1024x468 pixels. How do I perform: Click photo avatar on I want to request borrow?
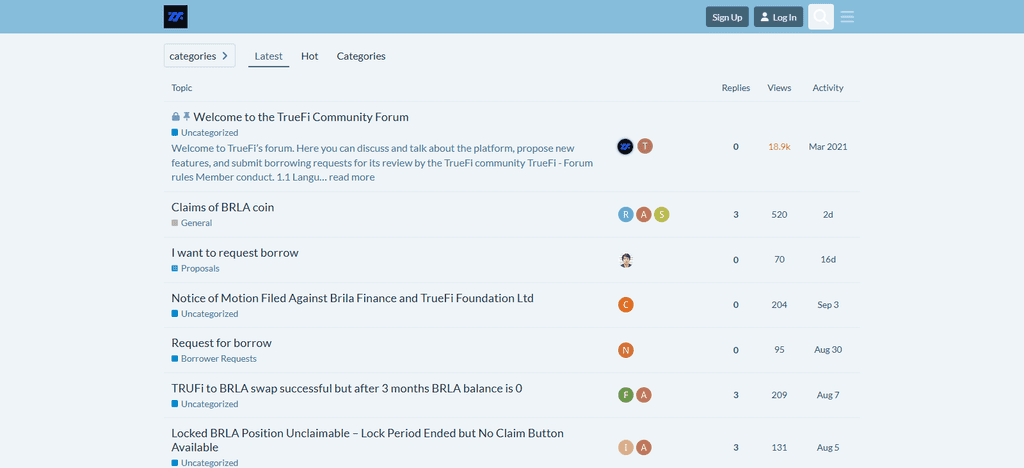(626, 260)
